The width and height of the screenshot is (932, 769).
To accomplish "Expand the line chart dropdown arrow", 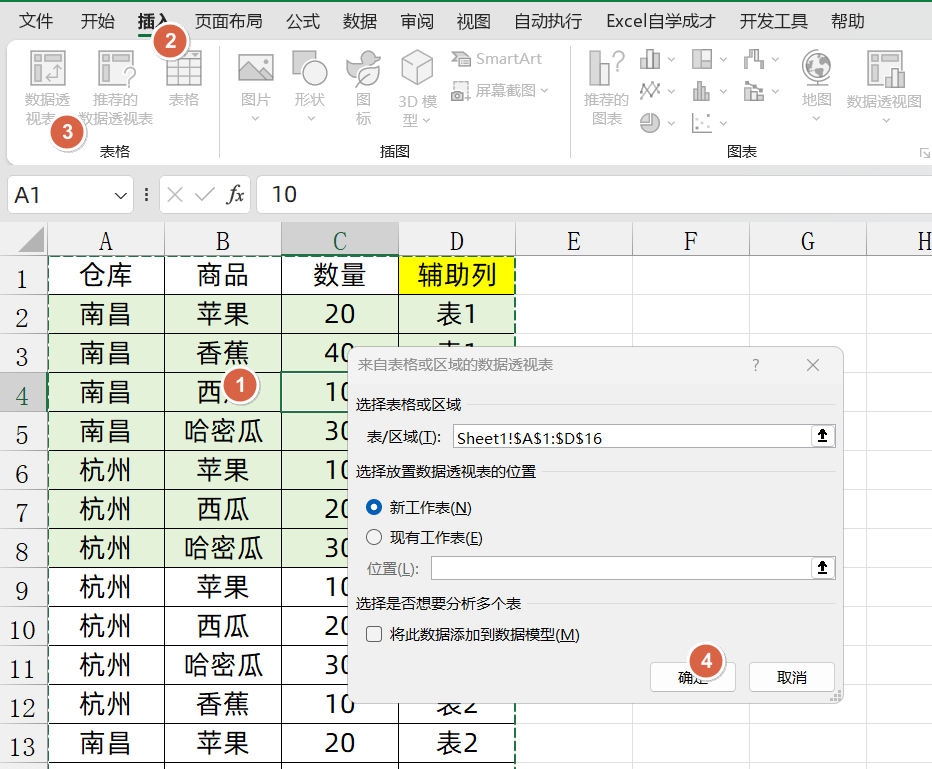I will click(671, 91).
